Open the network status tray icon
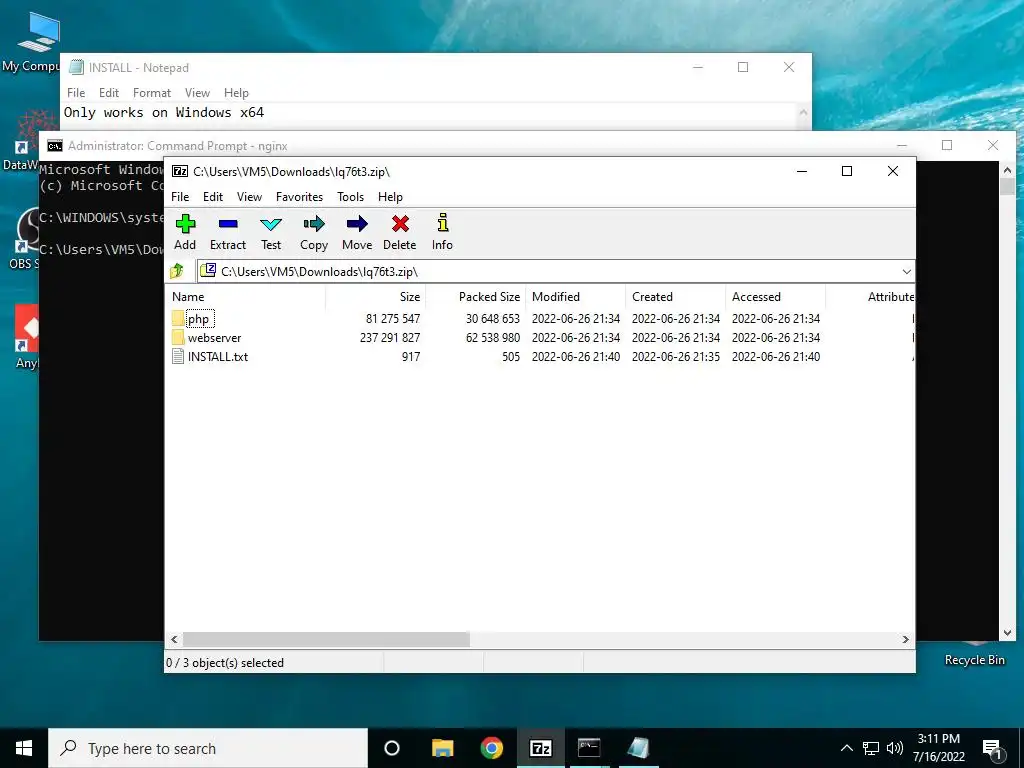Viewport: 1024px width, 768px height. 871,748
